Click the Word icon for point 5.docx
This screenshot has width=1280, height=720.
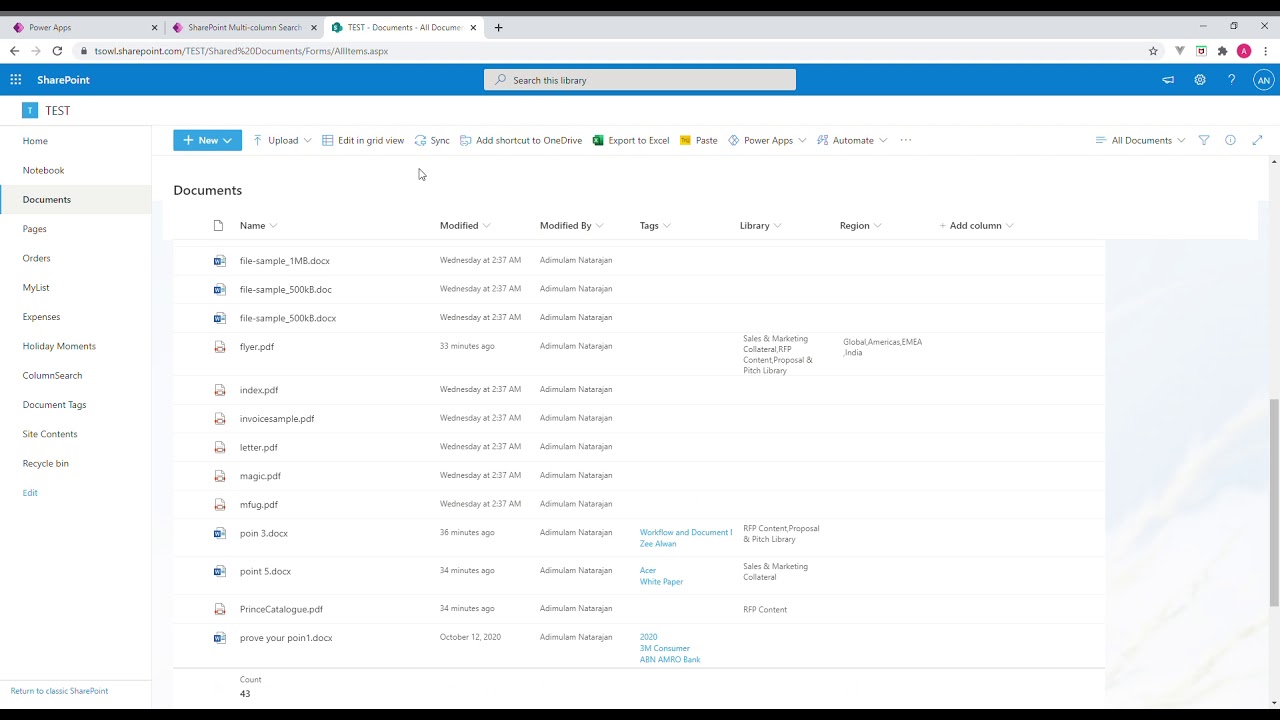click(220, 571)
